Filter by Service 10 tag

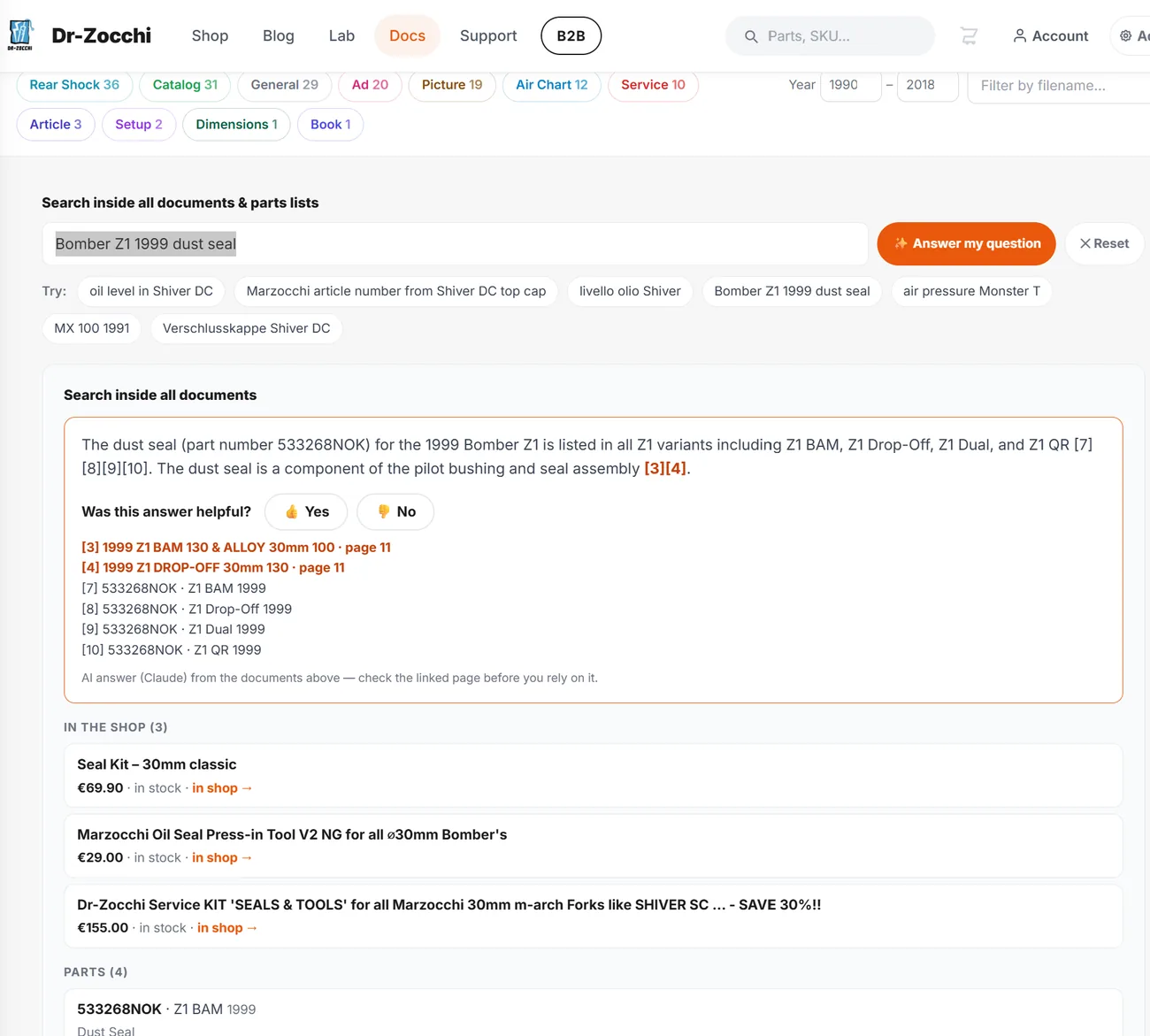coord(653,85)
